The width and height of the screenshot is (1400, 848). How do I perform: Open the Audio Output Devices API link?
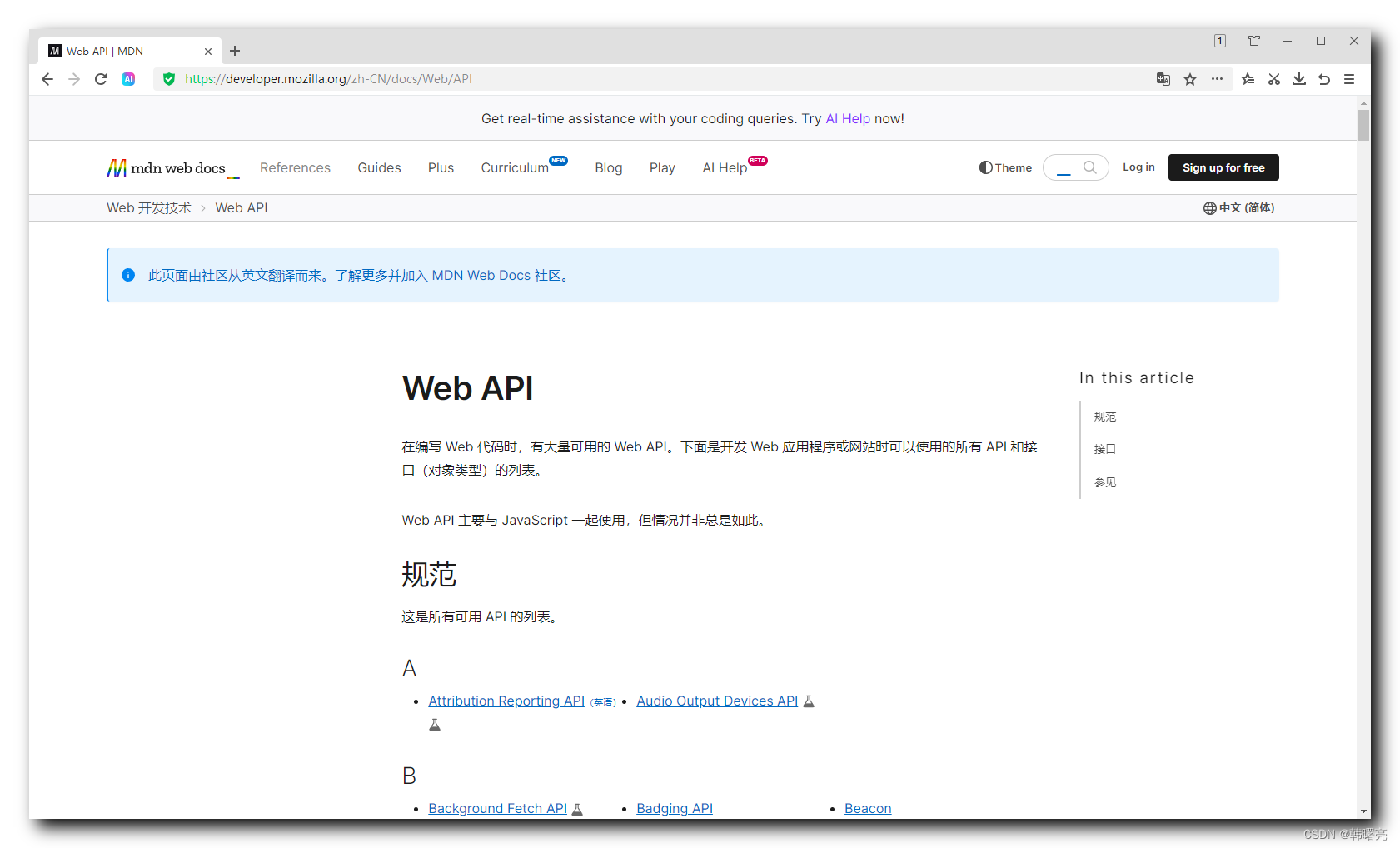click(716, 701)
